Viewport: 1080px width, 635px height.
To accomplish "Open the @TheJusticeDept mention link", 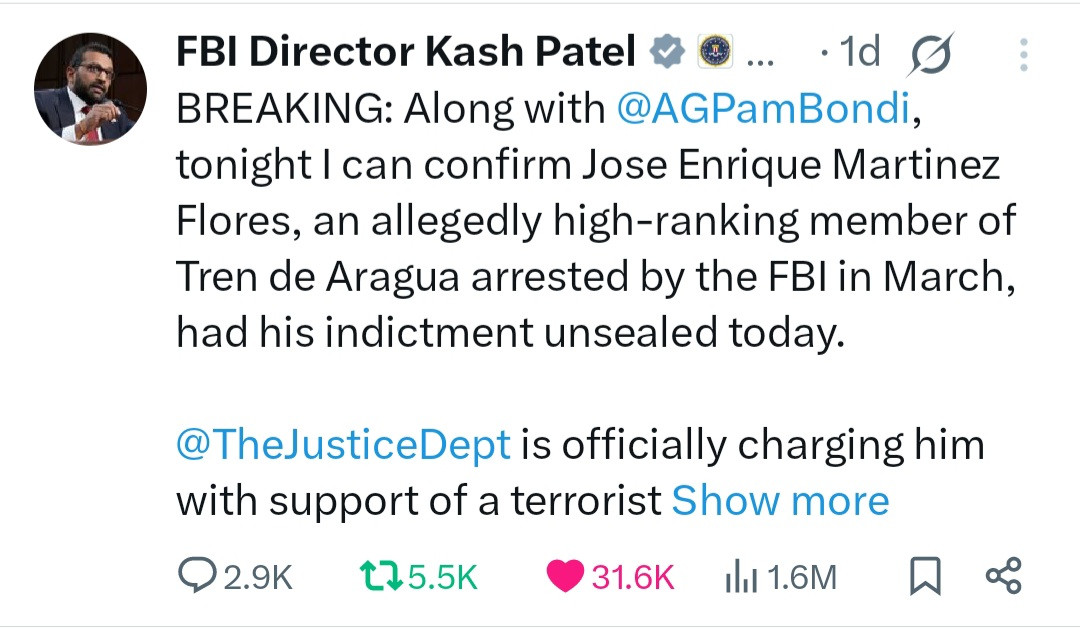I will point(344,445).
